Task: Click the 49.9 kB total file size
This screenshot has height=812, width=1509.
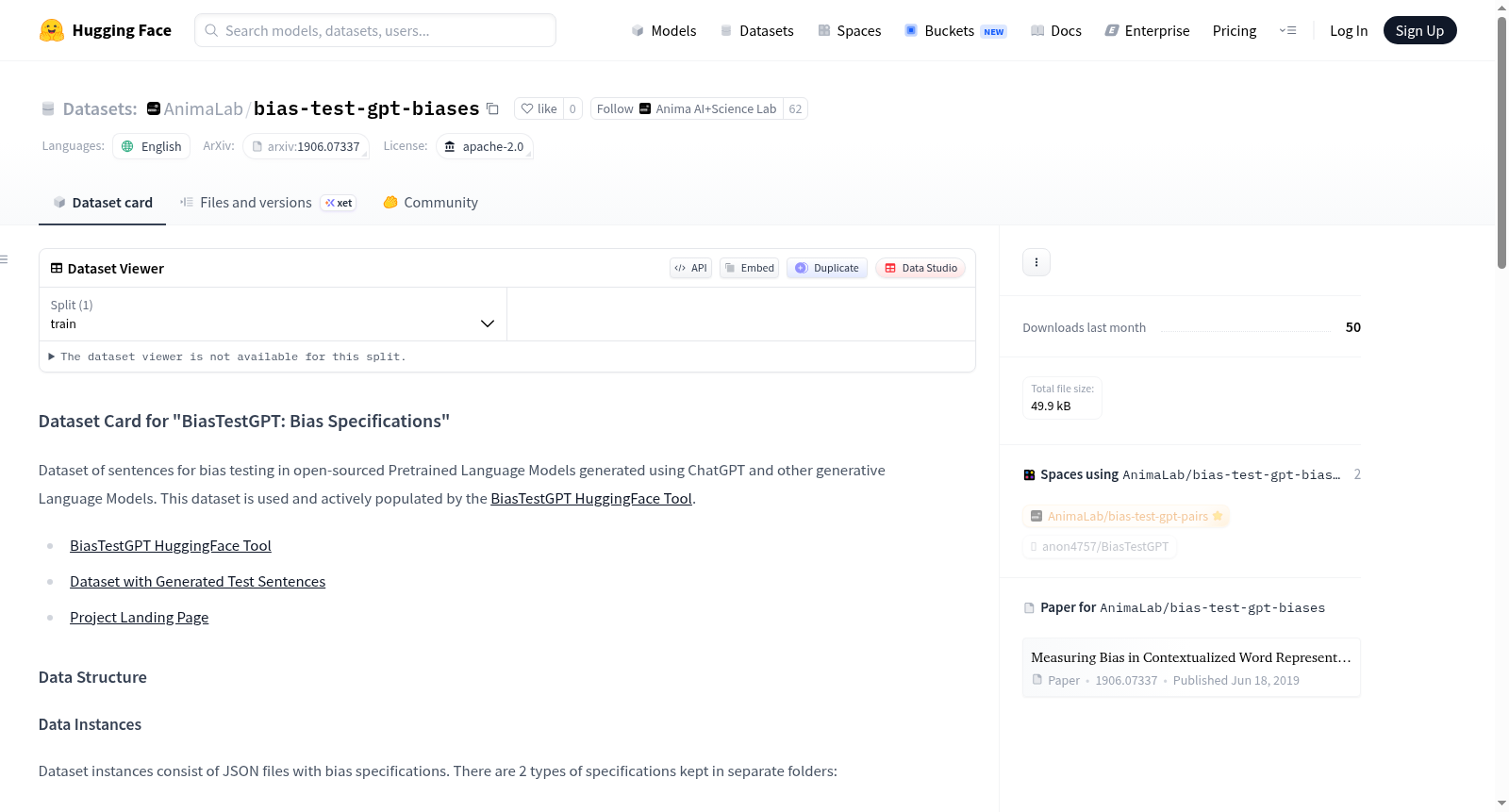Action: pos(1051,406)
